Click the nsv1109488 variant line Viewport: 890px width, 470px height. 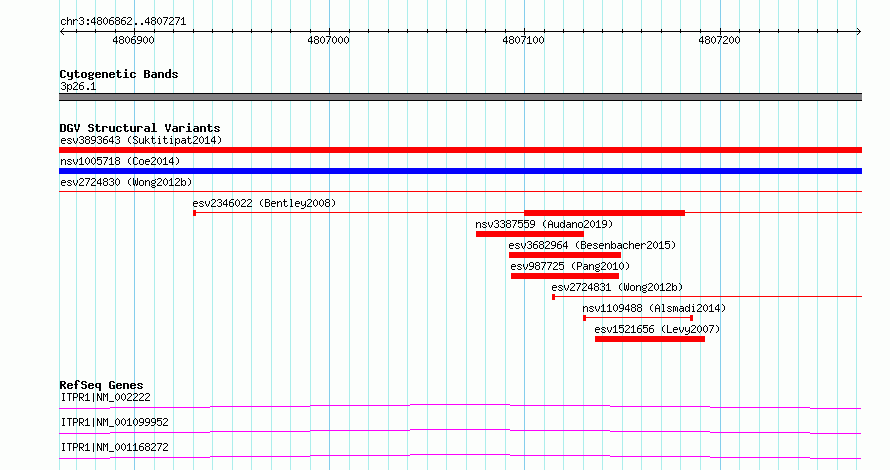(638, 318)
